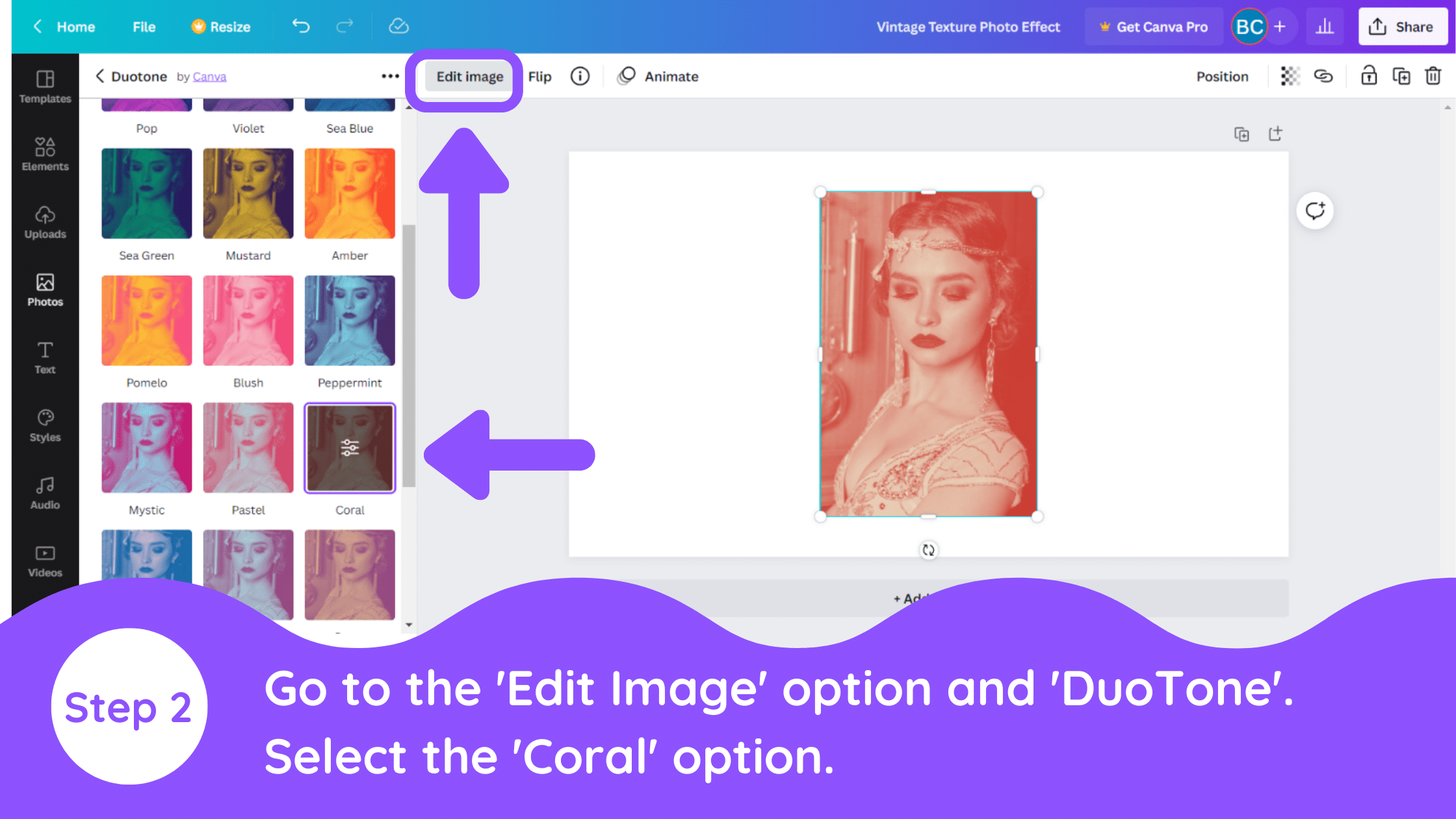Screen dimensions: 1456x819
Task: Click the duplicate icon in toolbar
Action: [1403, 76]
